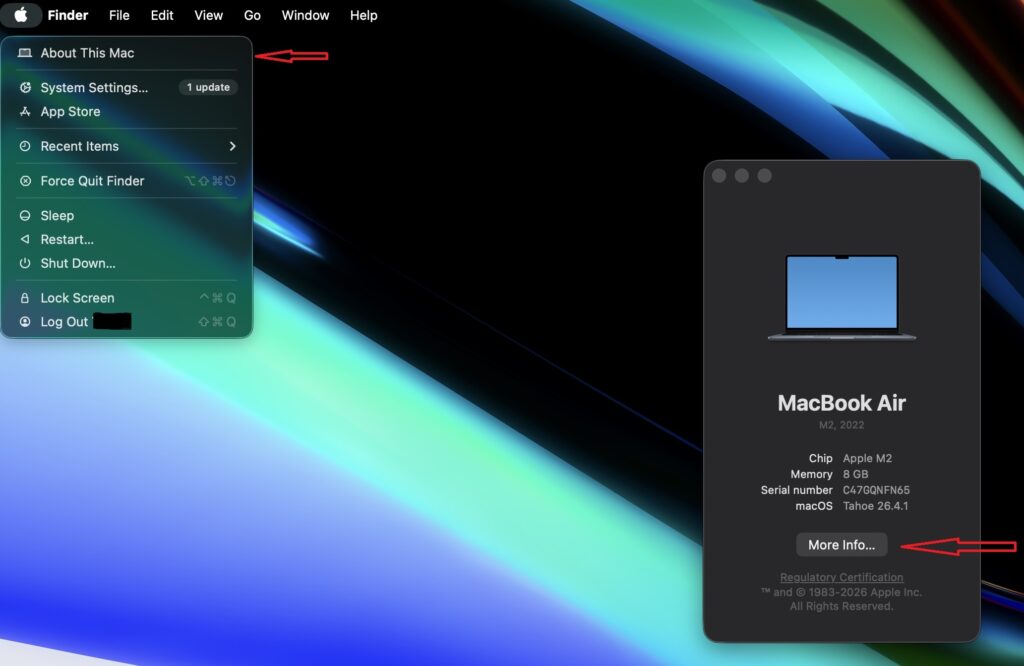Open the Edit menu
The image size is (1024, 666).
(x=162, y=15)
